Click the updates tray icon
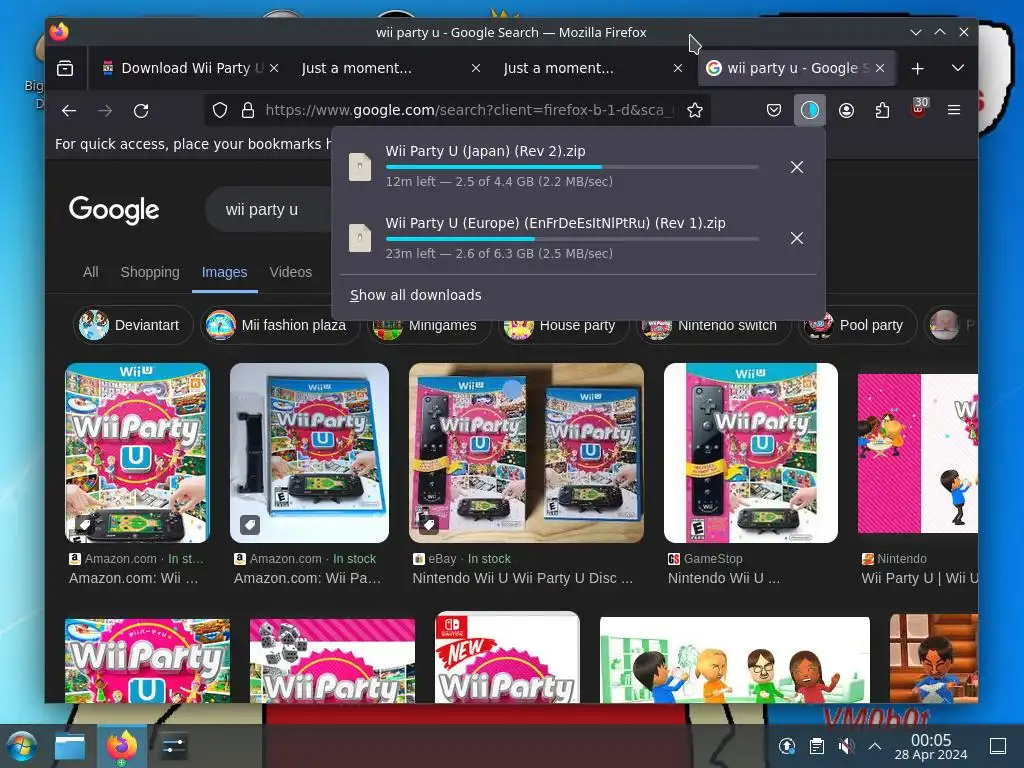Image resolution: width=1024 pixels, height=768 pixels. coord(787,746)
